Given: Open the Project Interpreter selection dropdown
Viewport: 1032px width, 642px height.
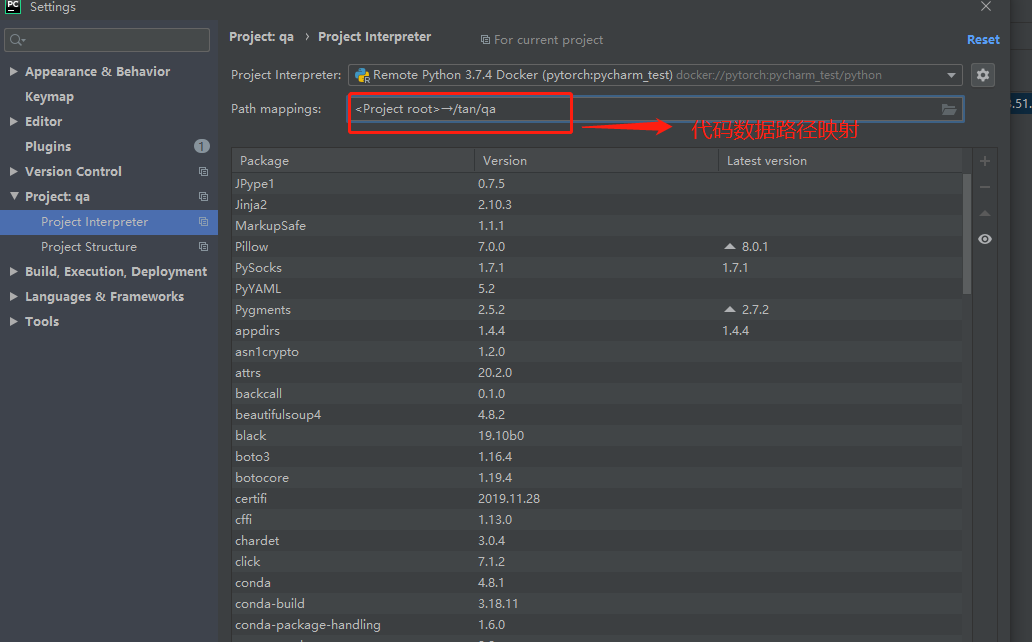Looking at the screenshot, I should click(x=953, y=75).
